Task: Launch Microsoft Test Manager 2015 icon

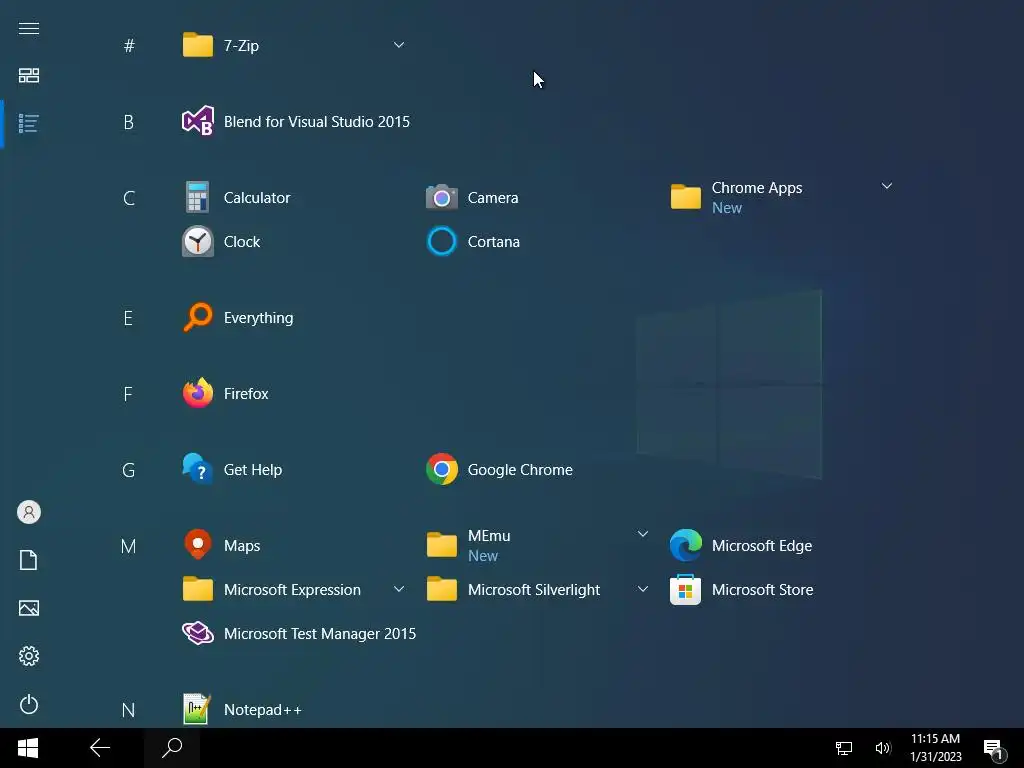Action: pos(197,633)
